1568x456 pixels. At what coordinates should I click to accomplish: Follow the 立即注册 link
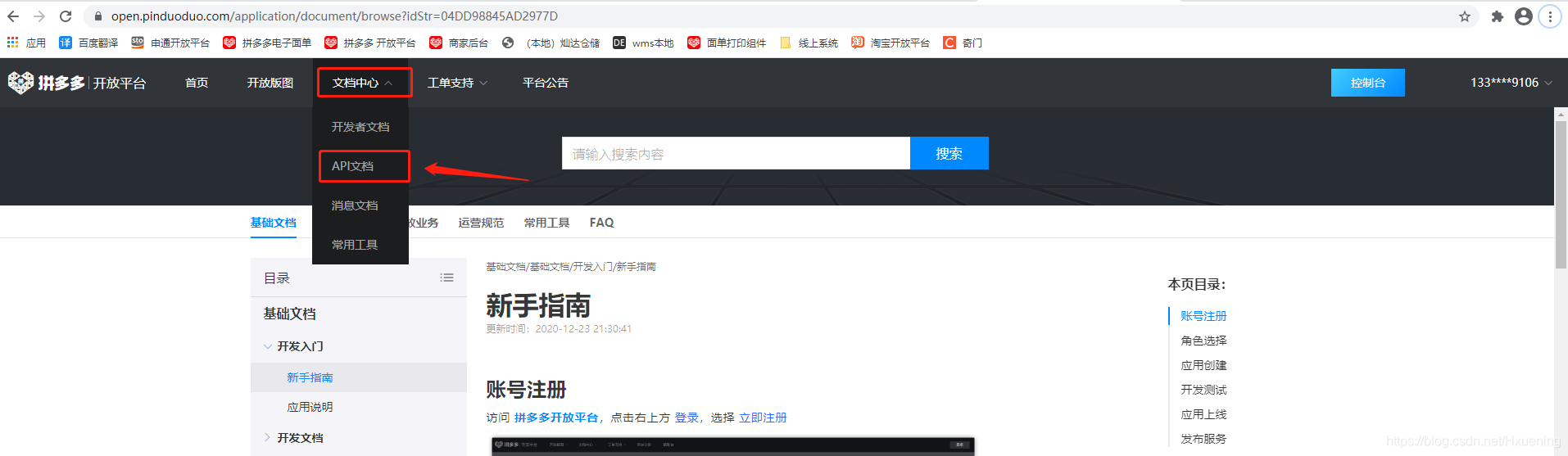(763, 418)
